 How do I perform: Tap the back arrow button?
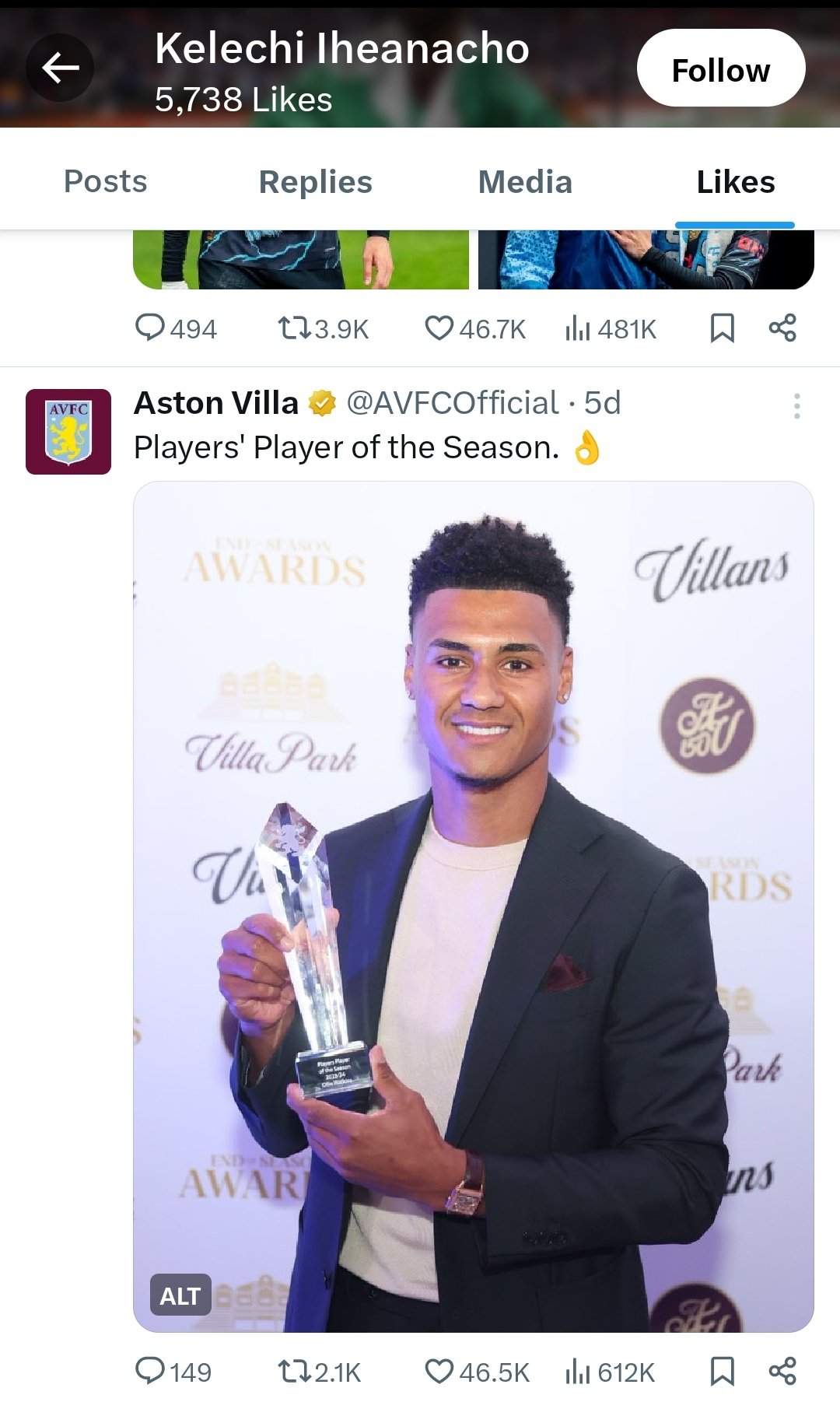(60, 68)
